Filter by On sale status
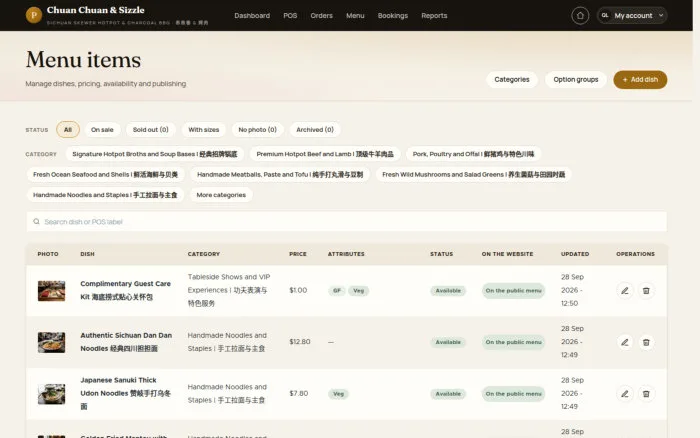 [x=102, y=129]
